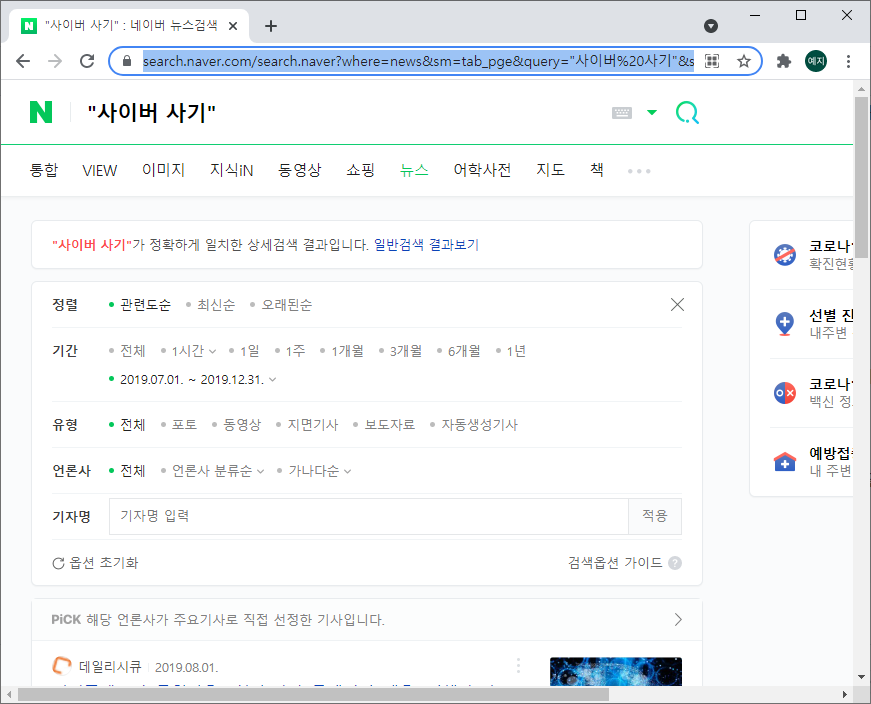Click the 예방접종 hospital icon

coord(785,462)
